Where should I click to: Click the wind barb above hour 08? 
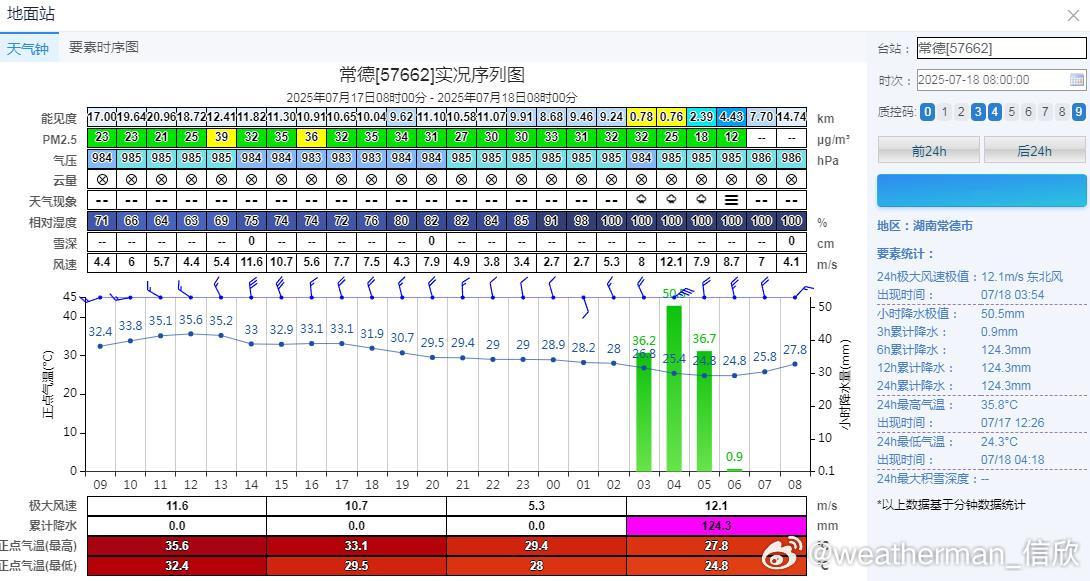coord(804,291)
